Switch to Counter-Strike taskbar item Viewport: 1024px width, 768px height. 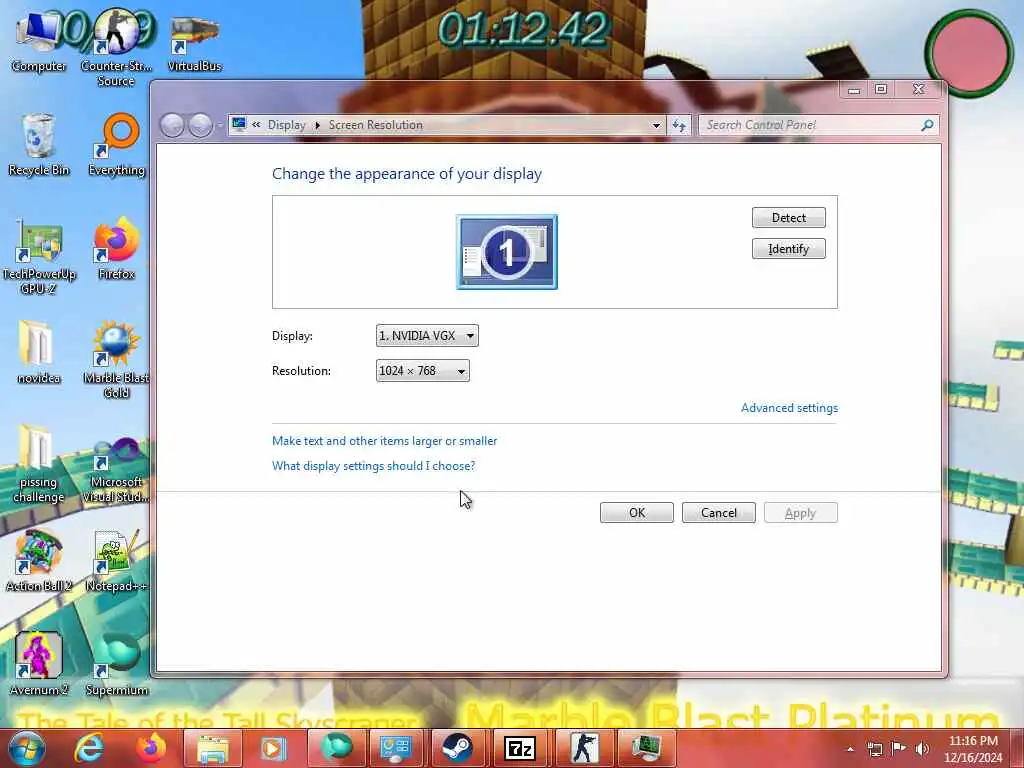583,748
